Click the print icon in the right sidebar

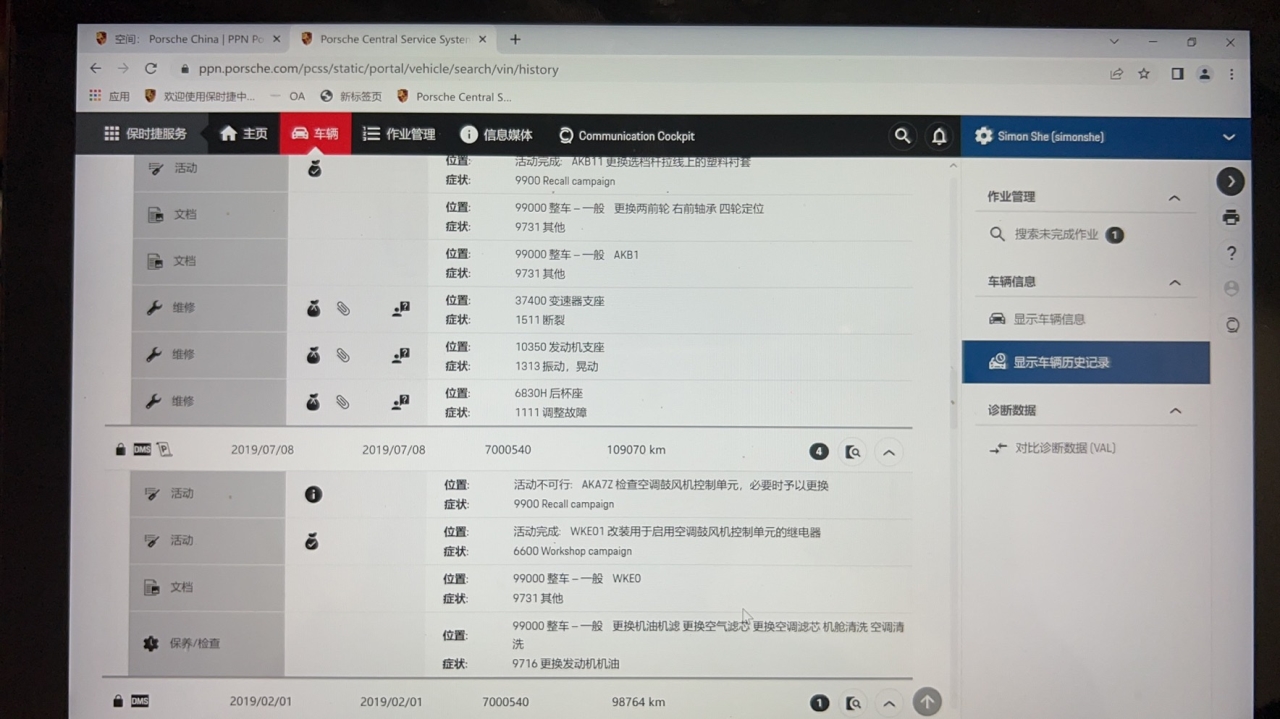pos(1231,217)
